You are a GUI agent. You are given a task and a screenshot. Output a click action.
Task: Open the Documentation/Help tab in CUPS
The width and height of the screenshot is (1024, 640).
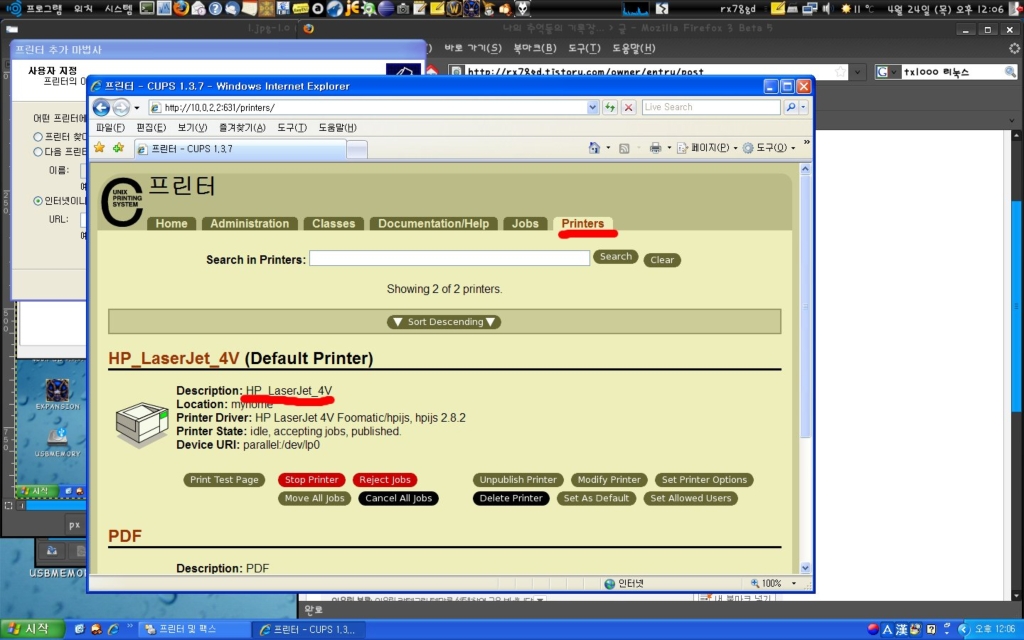coord(434,223)
